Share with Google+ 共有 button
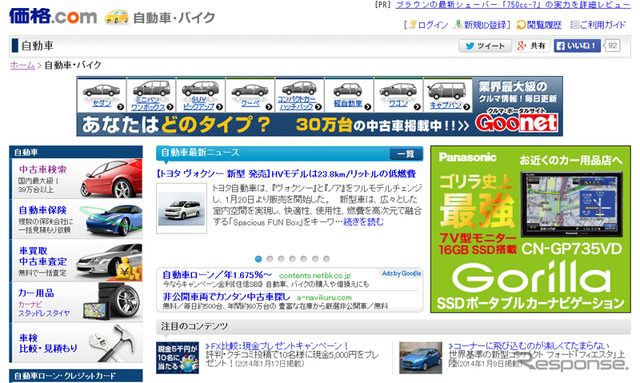This screenshot has height=383, width=640. point(531,46)
